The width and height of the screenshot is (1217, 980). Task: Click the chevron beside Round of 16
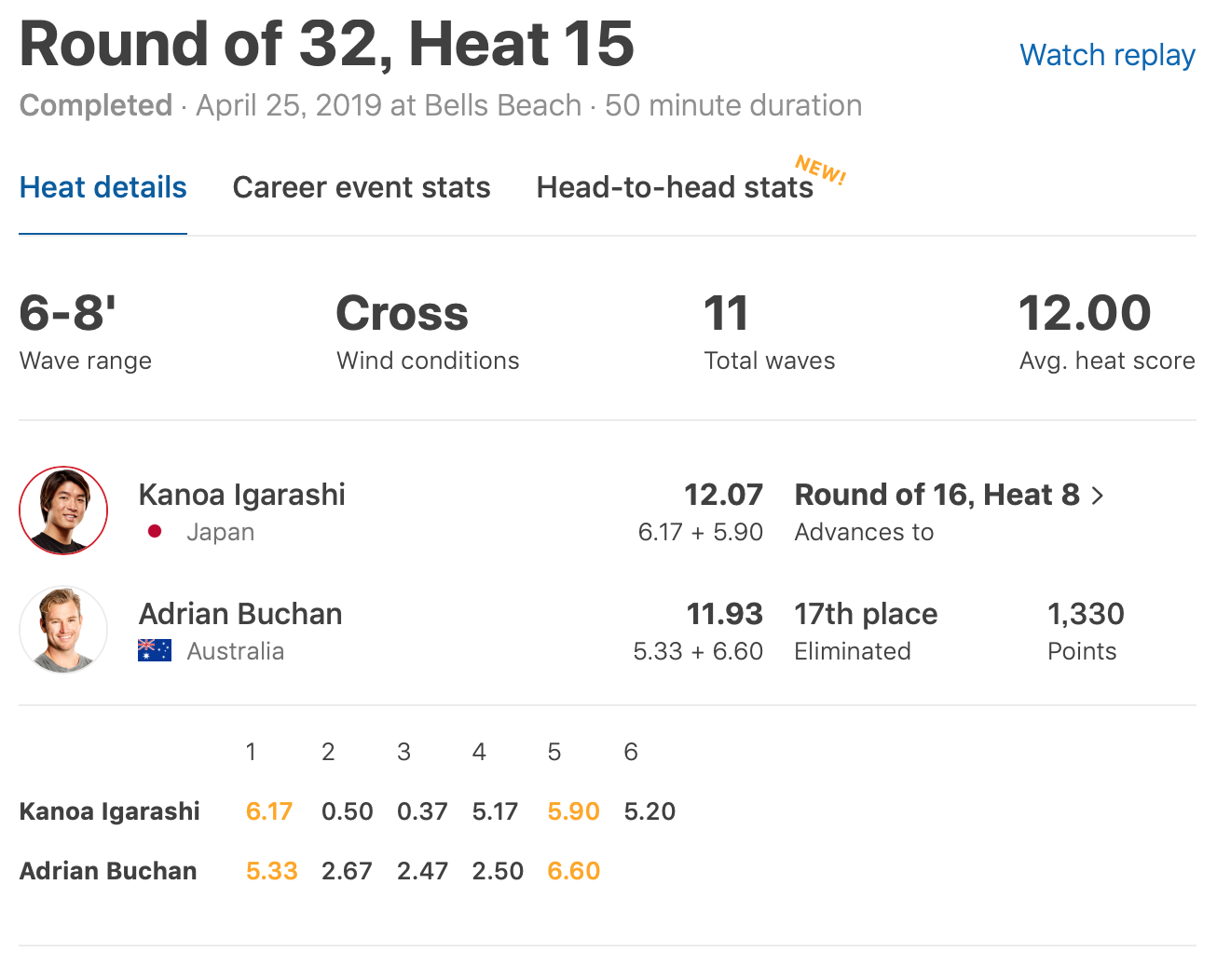coord(1098,496)
